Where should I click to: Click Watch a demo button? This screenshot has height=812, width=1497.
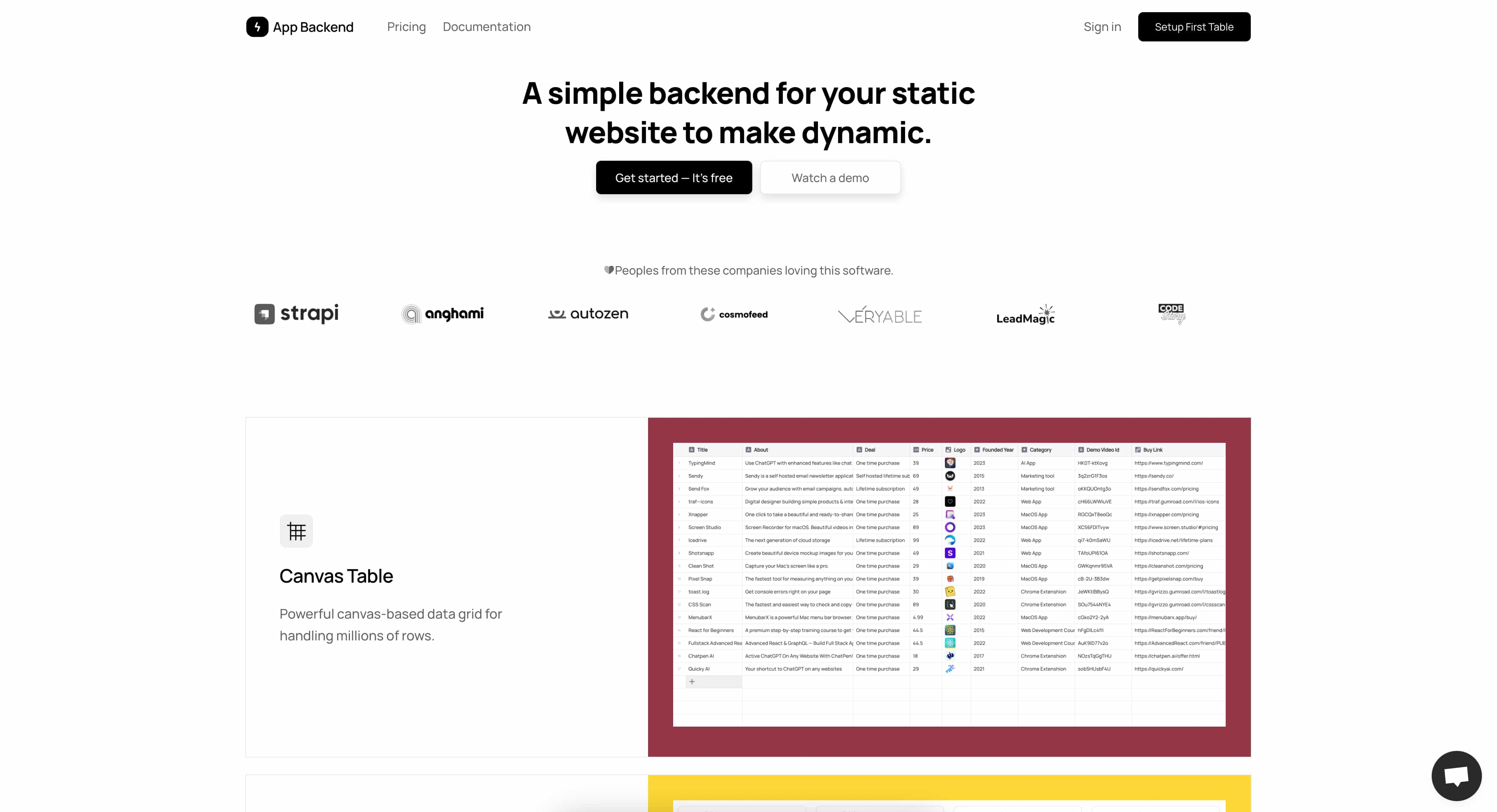pos(829,177)
